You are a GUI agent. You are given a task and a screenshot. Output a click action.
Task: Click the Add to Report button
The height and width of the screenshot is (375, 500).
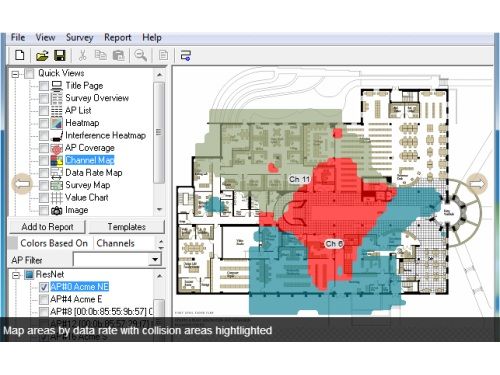tap(47, 227)
